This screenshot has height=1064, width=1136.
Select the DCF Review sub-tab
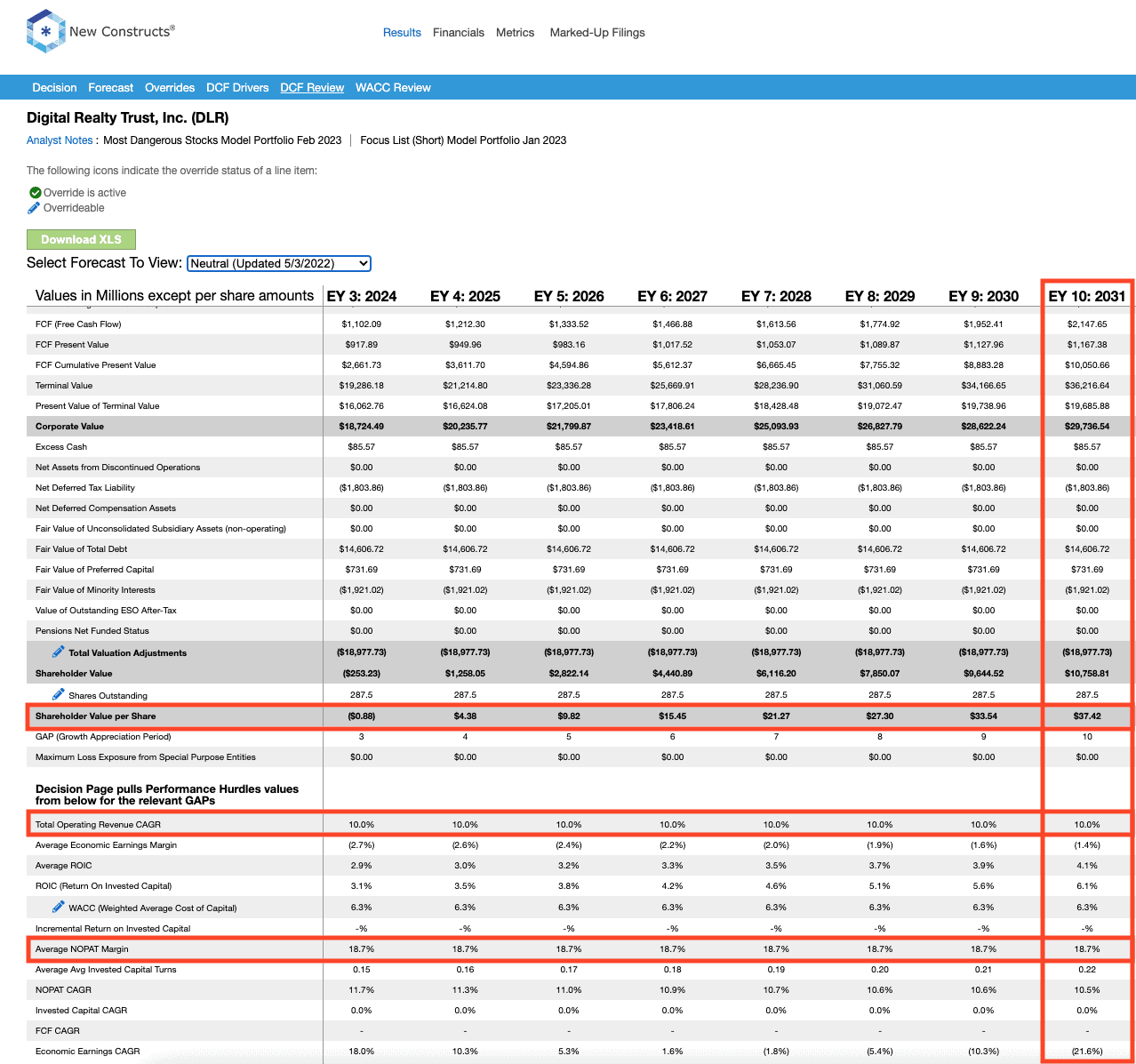tap(312, 88)
